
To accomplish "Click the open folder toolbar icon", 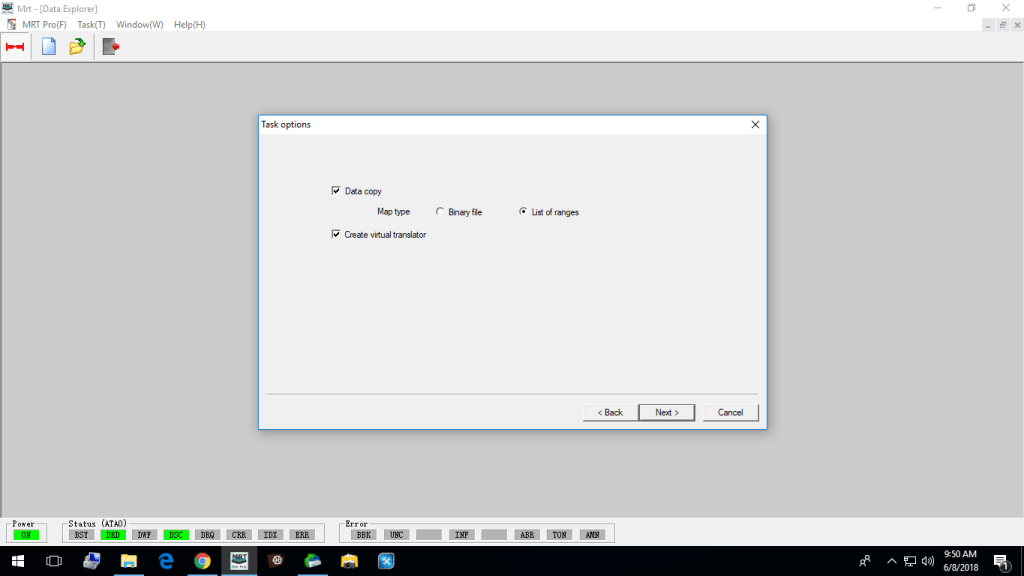I will 77,46.
